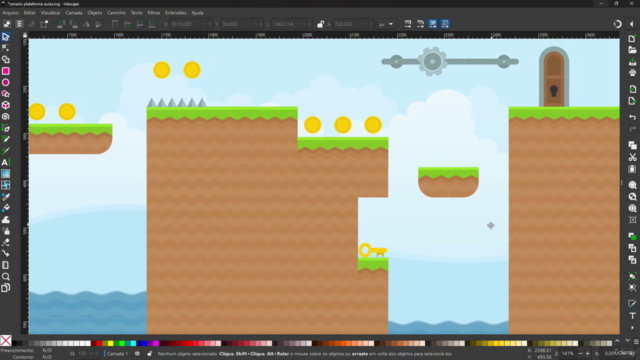Open the Arquivo menu
Image resolution: width=640 pixels, height=360 pixels.
click(x=11, y=13)
